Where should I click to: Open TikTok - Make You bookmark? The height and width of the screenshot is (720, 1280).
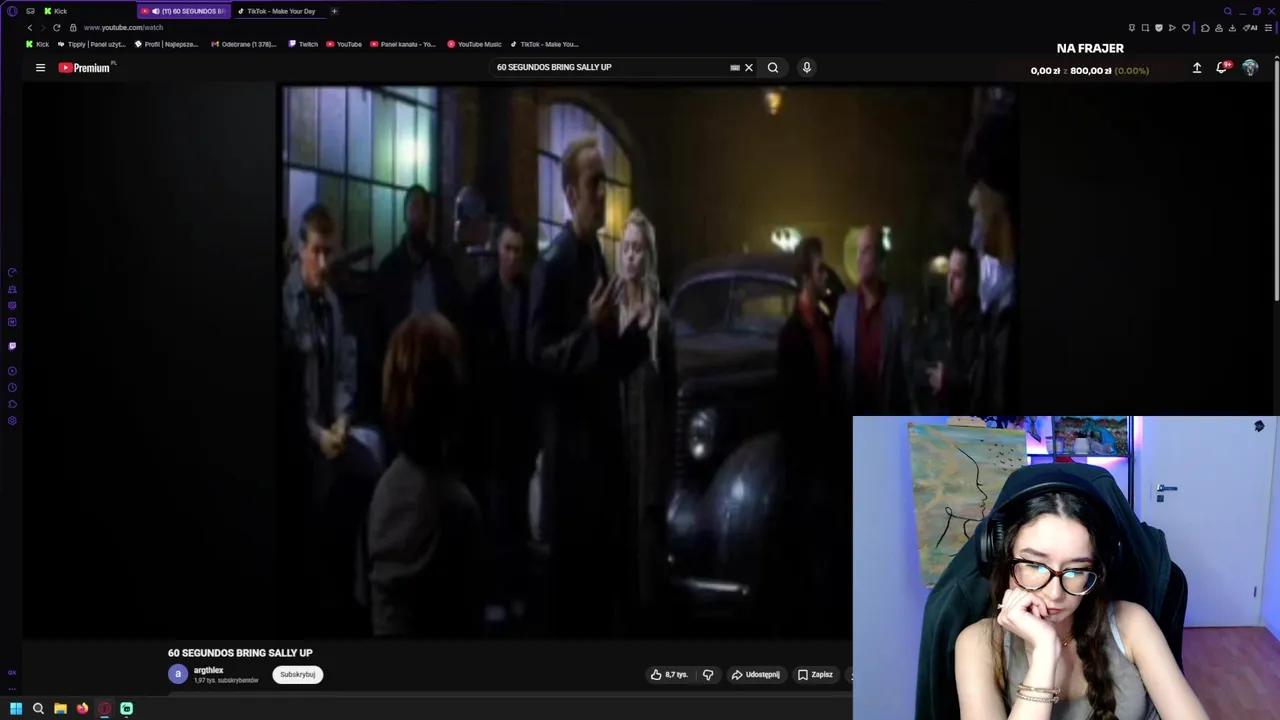click(x=545, y=44)
